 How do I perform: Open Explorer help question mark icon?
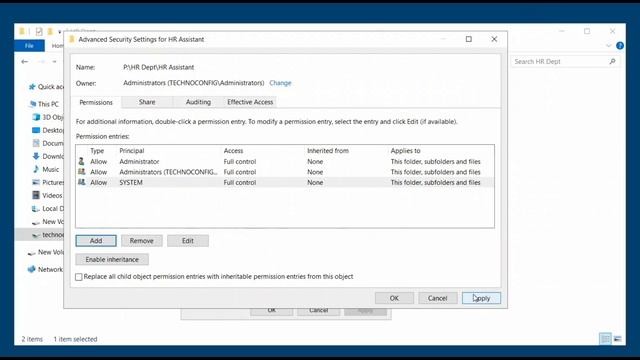point(620,46)
